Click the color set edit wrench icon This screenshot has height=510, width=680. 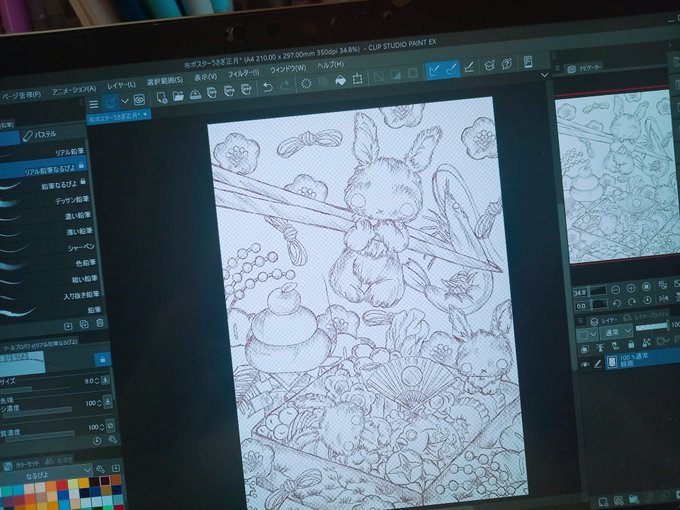[100, 469]
